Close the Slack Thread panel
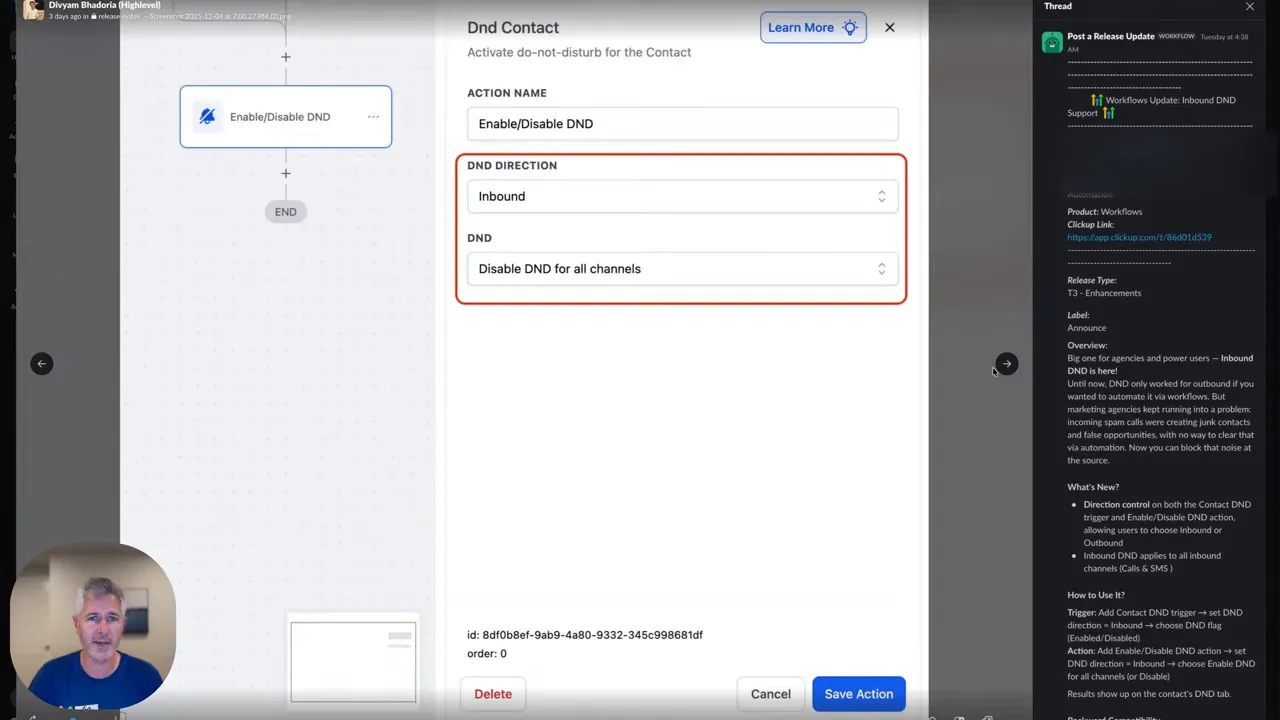 click(x=1250, y=7)
